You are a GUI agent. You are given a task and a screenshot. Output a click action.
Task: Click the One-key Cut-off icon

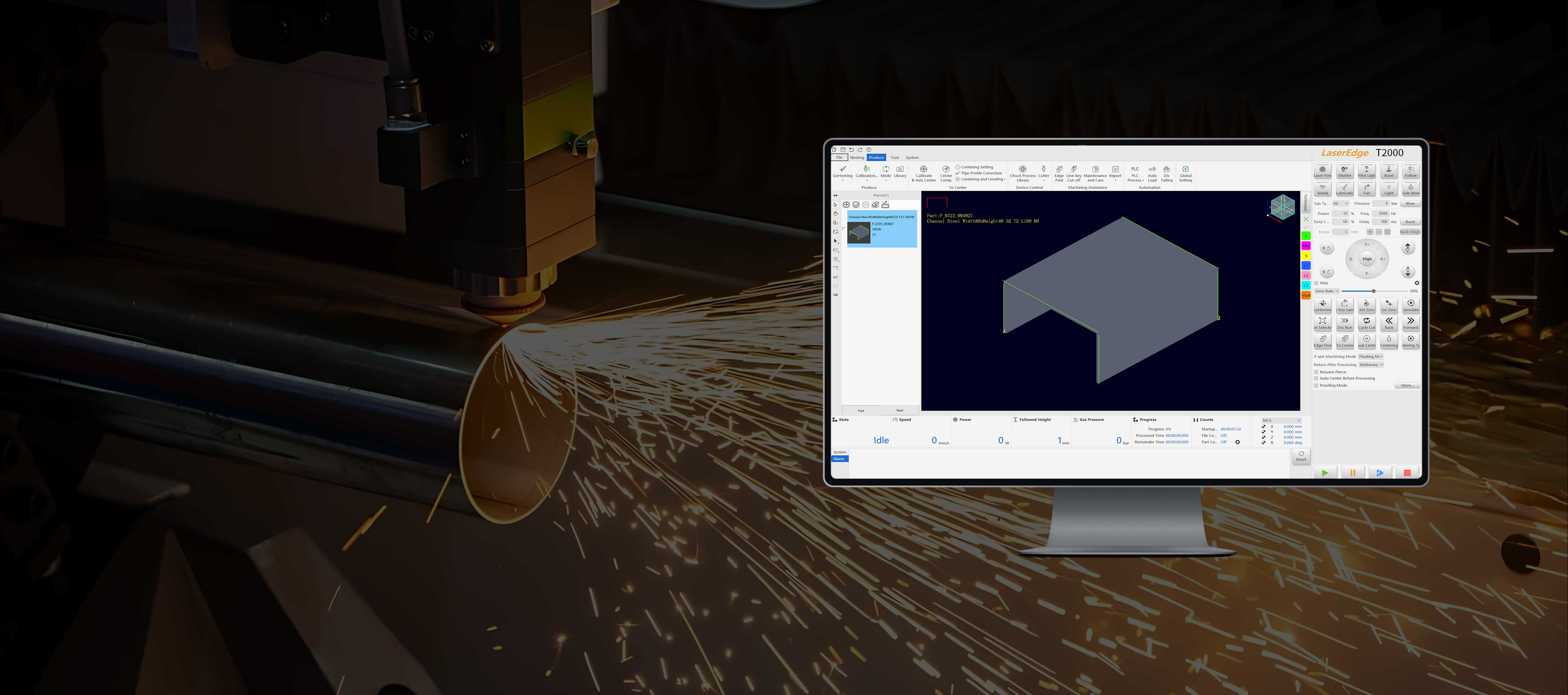pos(1074,169)
